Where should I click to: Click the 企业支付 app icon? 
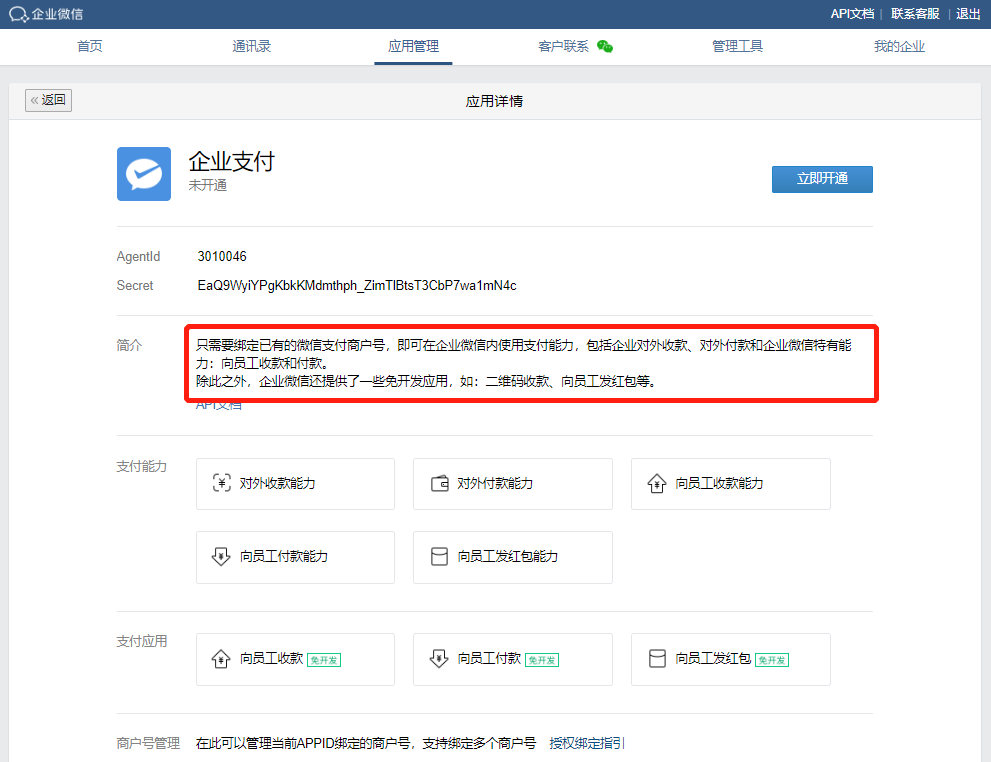pyautogui.click(x=144, y=174)
